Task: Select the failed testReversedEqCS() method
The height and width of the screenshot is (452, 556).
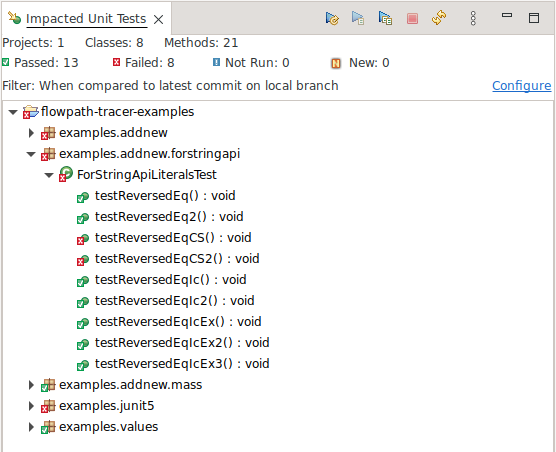Action: point(173,238)
